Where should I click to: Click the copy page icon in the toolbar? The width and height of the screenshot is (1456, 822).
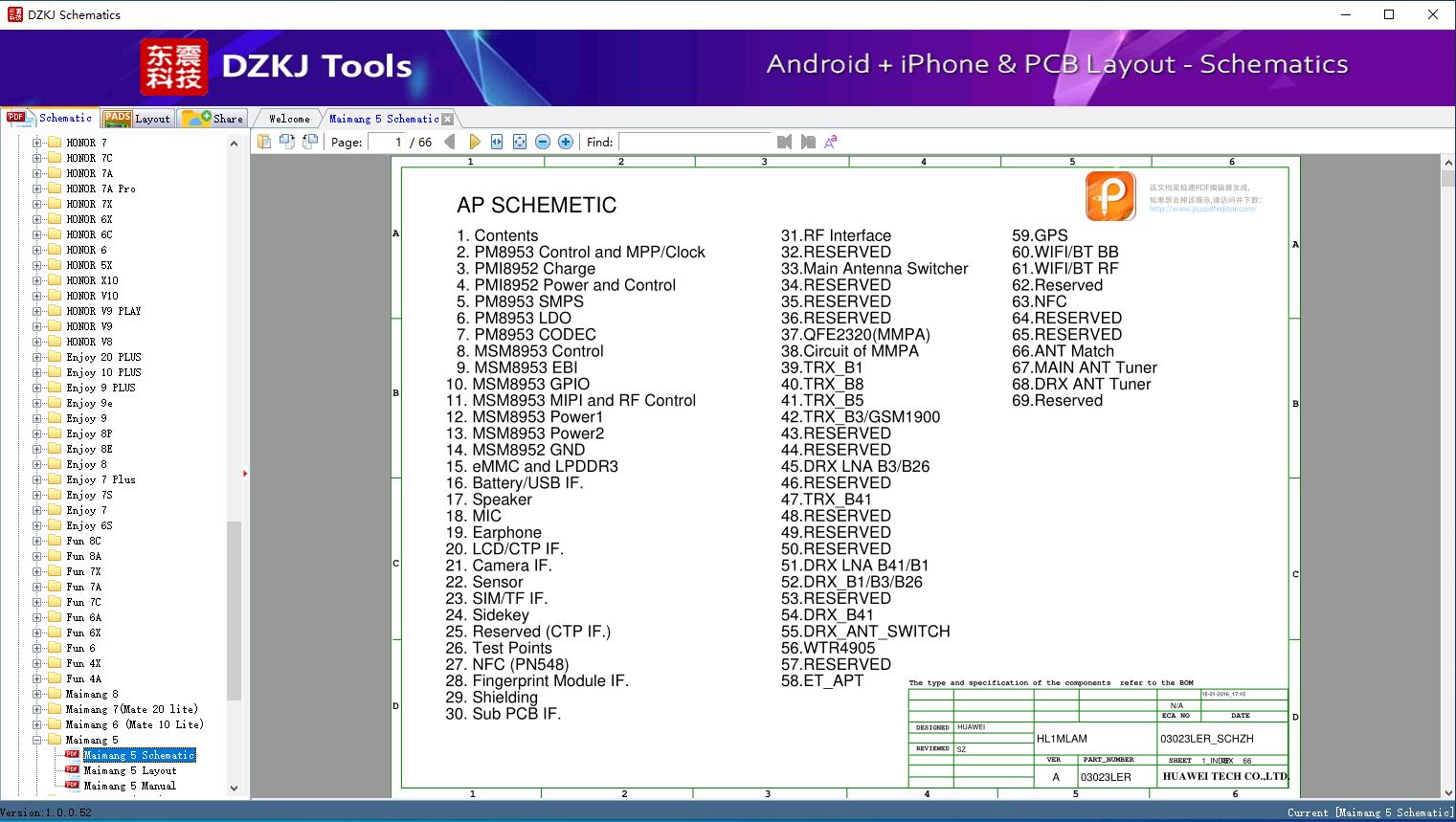pyautogui.click(x=264, y=142)
